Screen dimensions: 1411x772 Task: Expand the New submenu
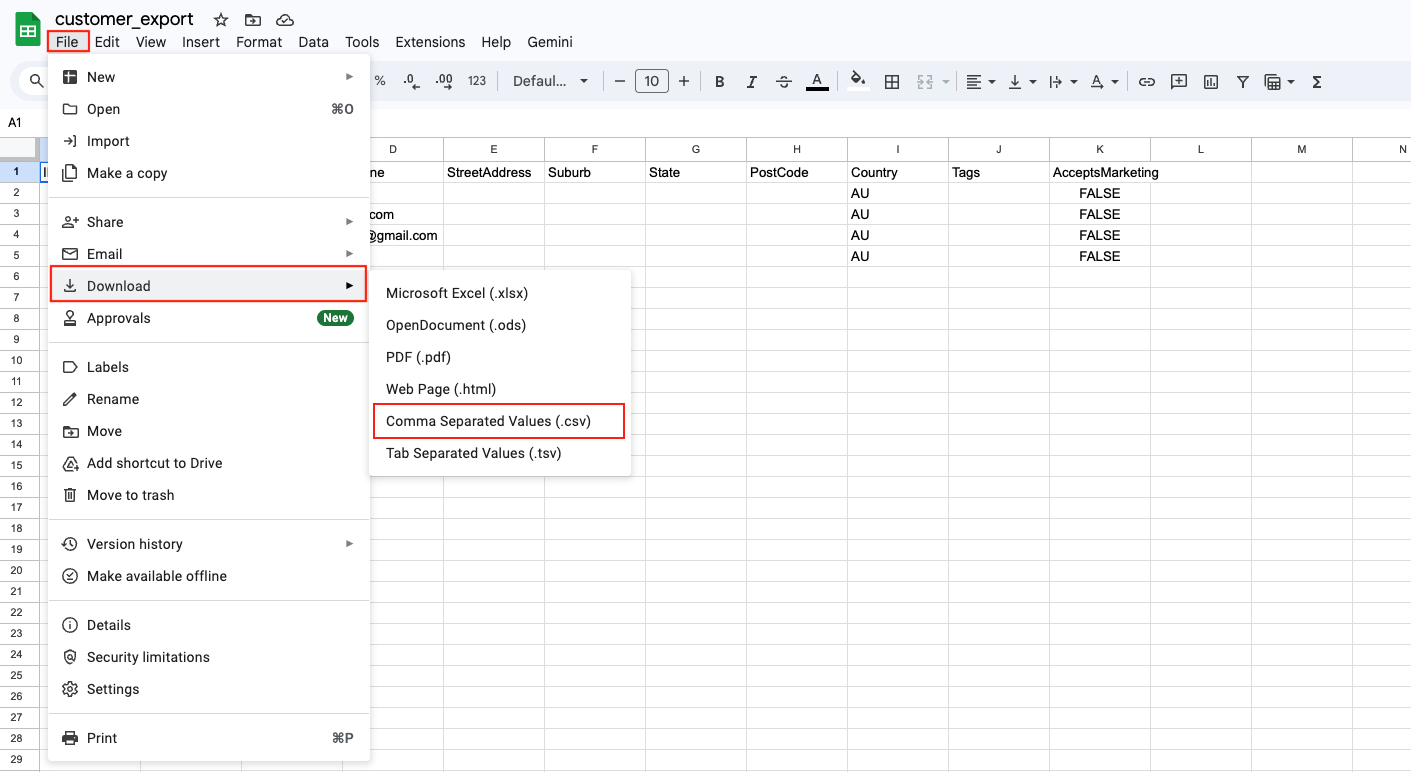coord(209,77)
